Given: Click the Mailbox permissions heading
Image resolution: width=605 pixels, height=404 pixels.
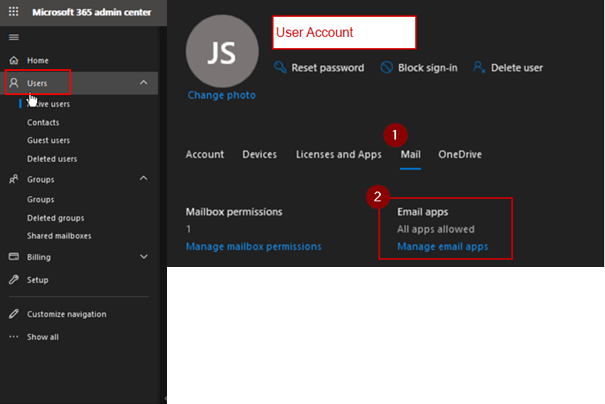Looking at the screenshot, I should (x=234, y=212).
